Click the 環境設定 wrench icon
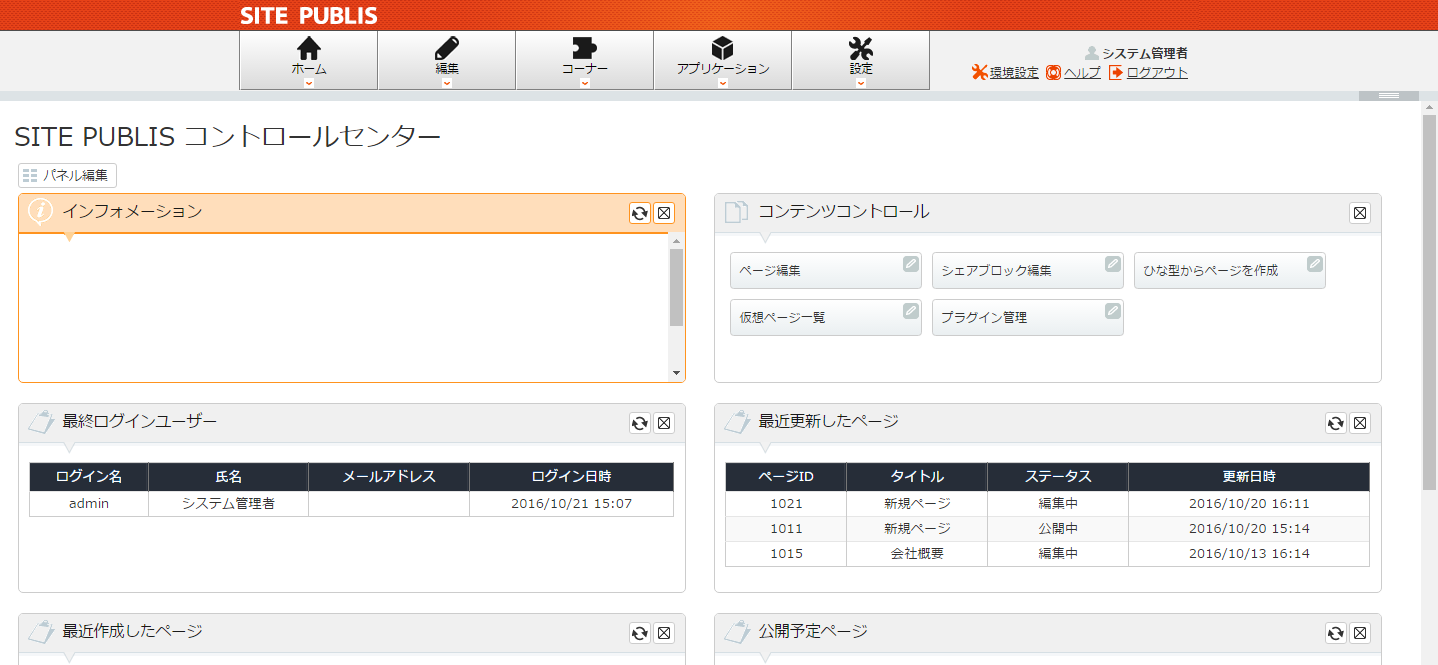The width and height of the screenshot is (1438, 665). coord(980,73)
